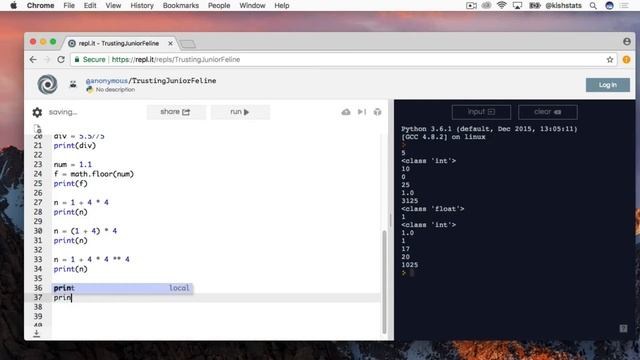Open the History menu

[142, 5]
